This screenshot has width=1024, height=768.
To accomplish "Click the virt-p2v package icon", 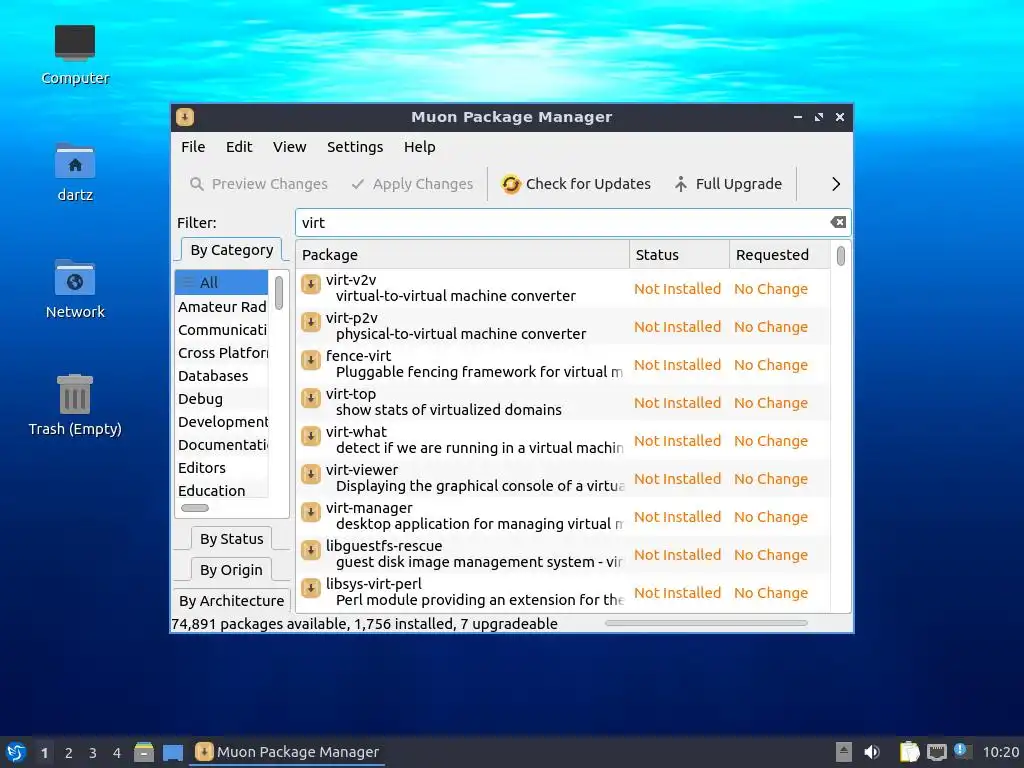I will pyautogui.click(x=311, y=322).
